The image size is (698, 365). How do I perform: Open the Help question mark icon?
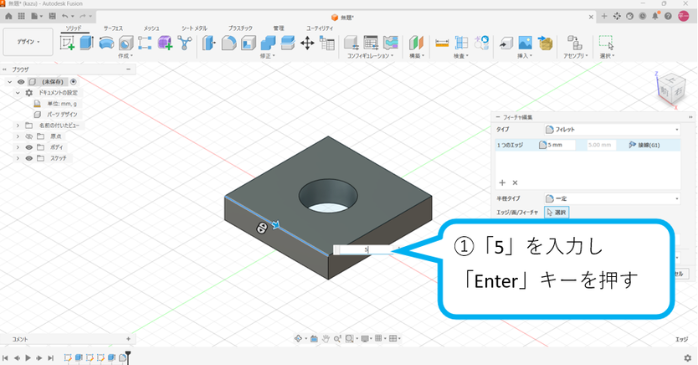coord(668,16)
